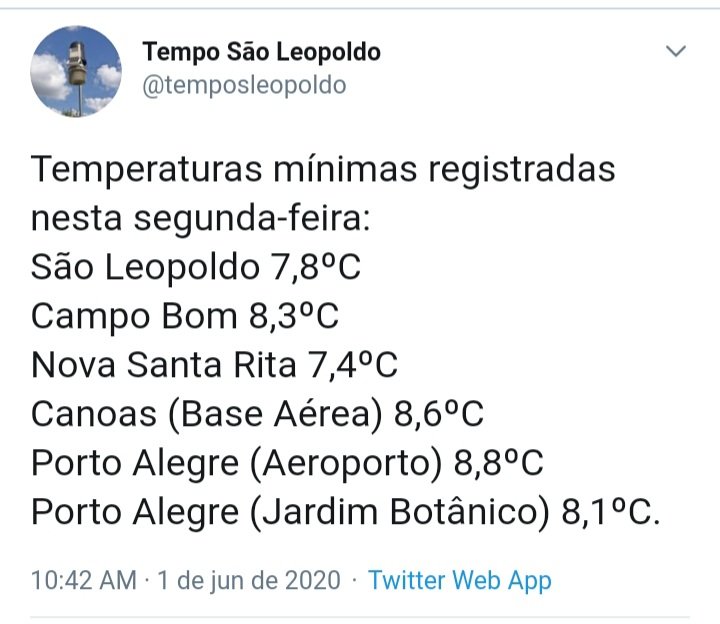Click the text Temperaturas mínimas registradas
720x624 pixels.
[323, 170]
